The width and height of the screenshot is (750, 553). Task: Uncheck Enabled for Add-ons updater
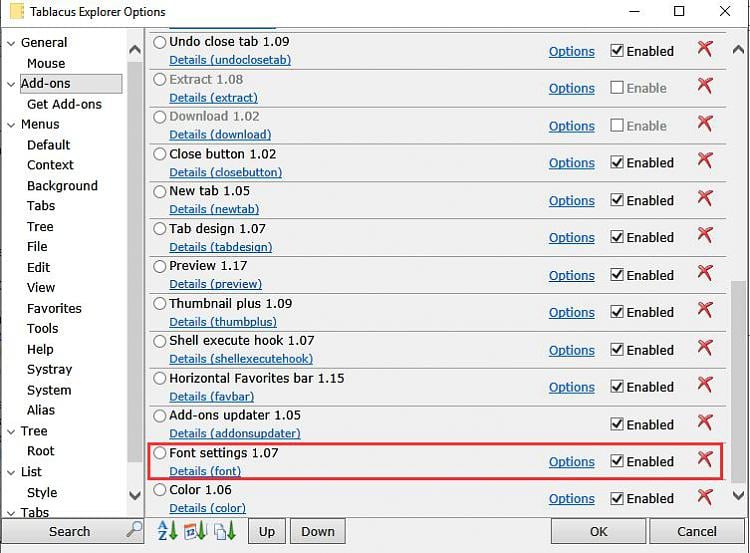tap(617, 424)
